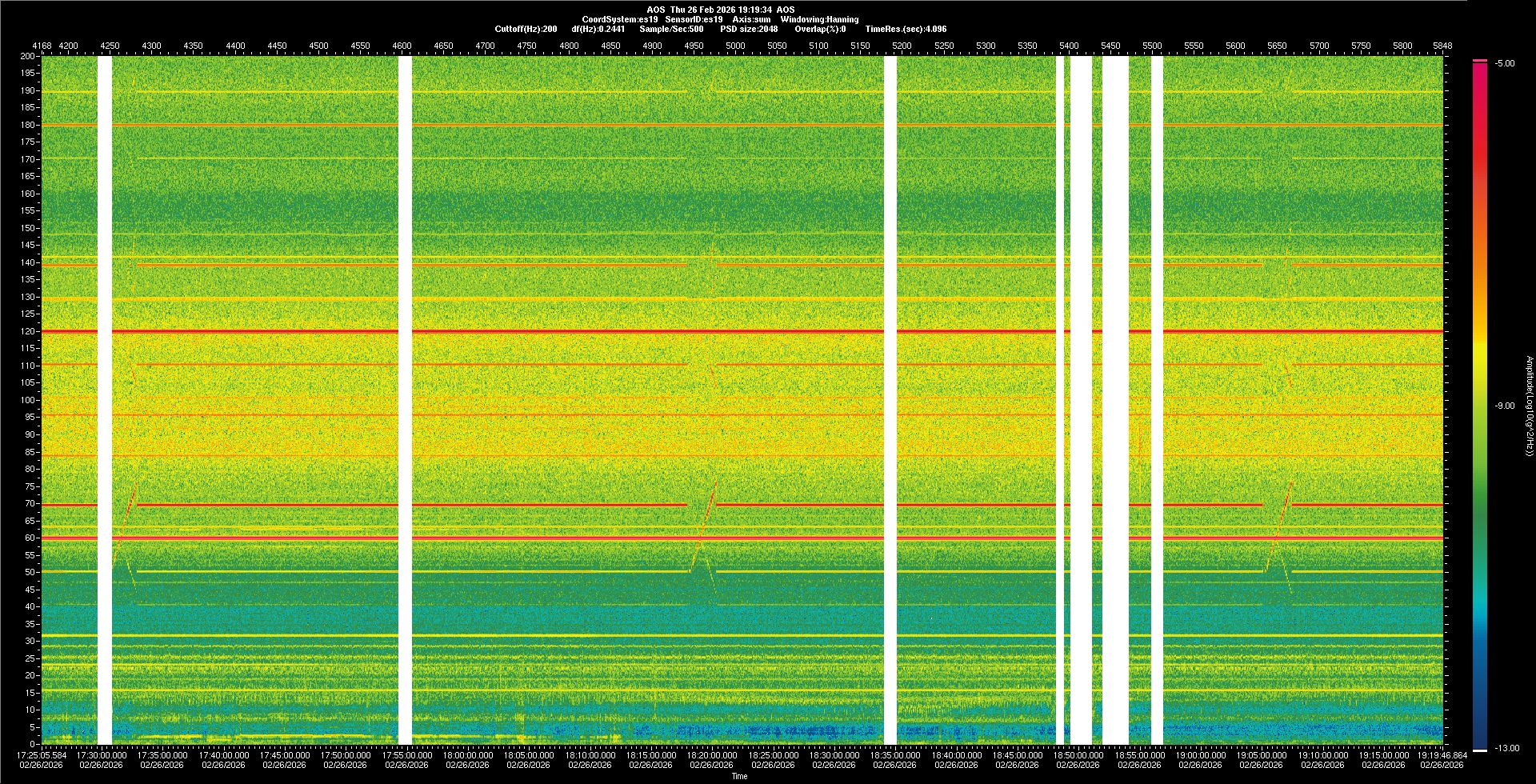Click the 4168 tick on top axis
Viewport: 1536px width, 784px height.
coord(42,46)
